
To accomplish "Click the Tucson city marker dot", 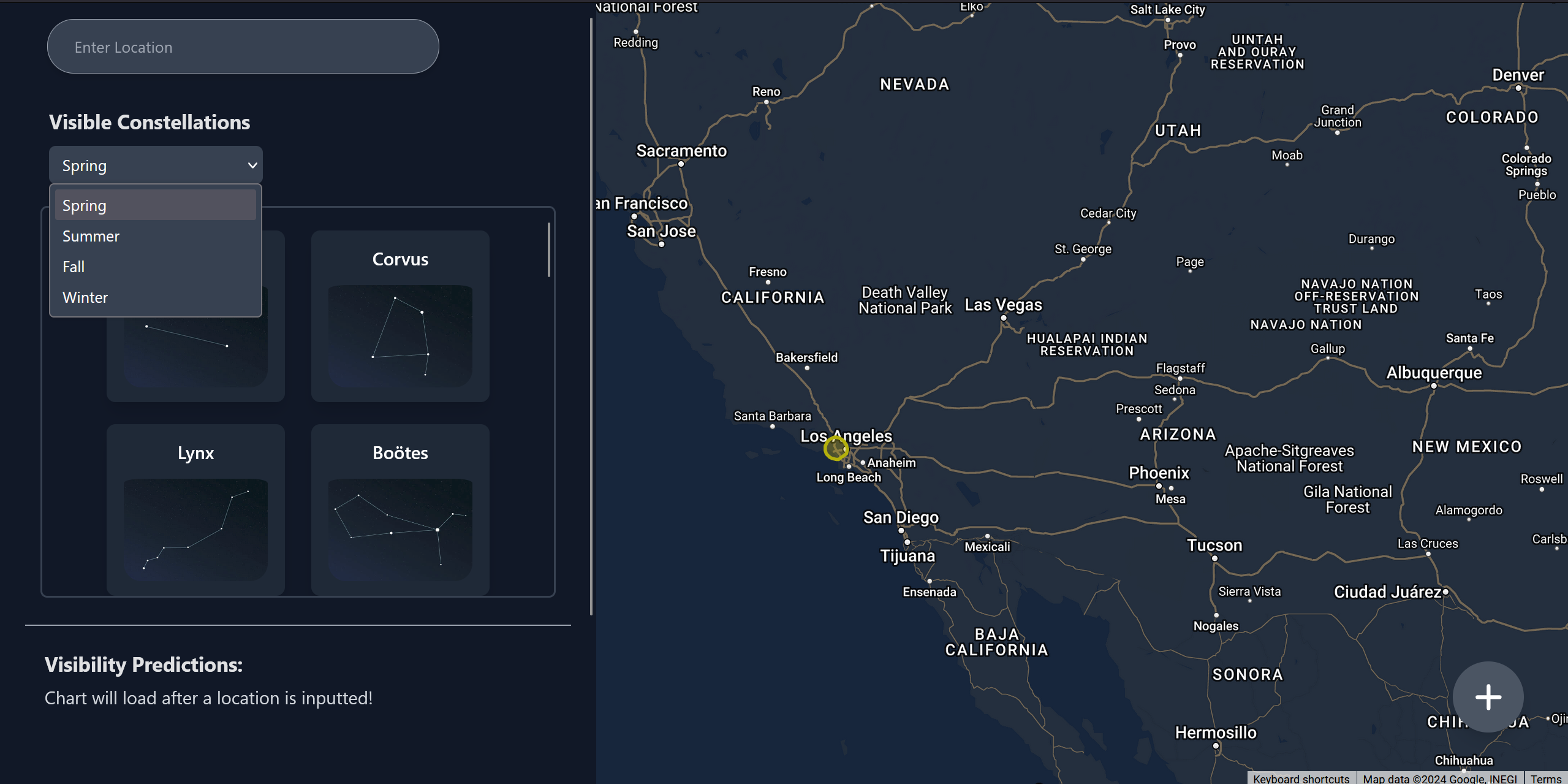I will click(1214, 558).
